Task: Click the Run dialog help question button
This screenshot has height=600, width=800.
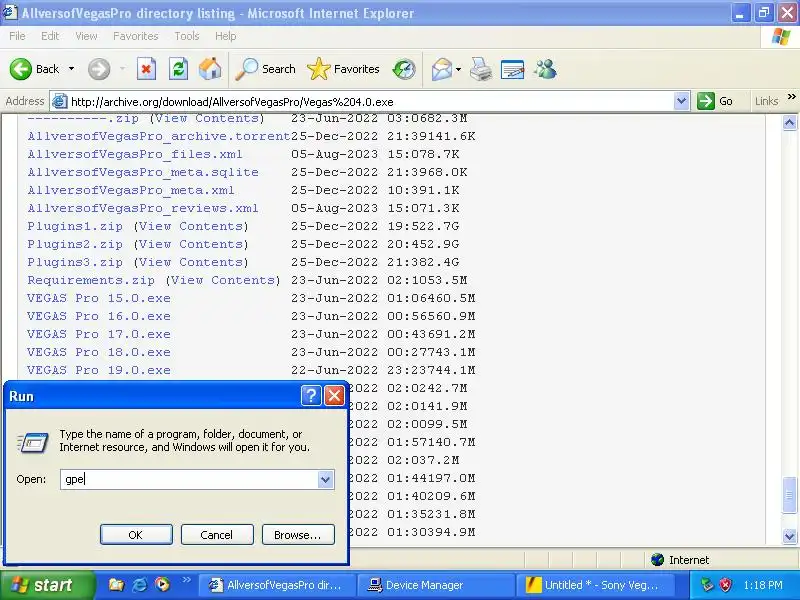Action: click(311, 395)
